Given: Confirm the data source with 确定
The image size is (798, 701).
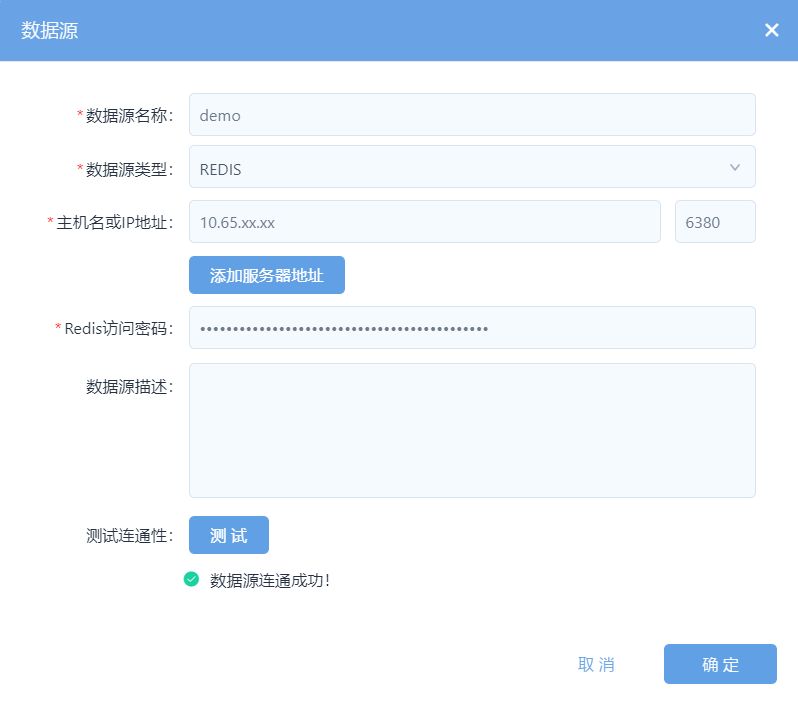Looking at the screenshot, I should tap(720, 664).
